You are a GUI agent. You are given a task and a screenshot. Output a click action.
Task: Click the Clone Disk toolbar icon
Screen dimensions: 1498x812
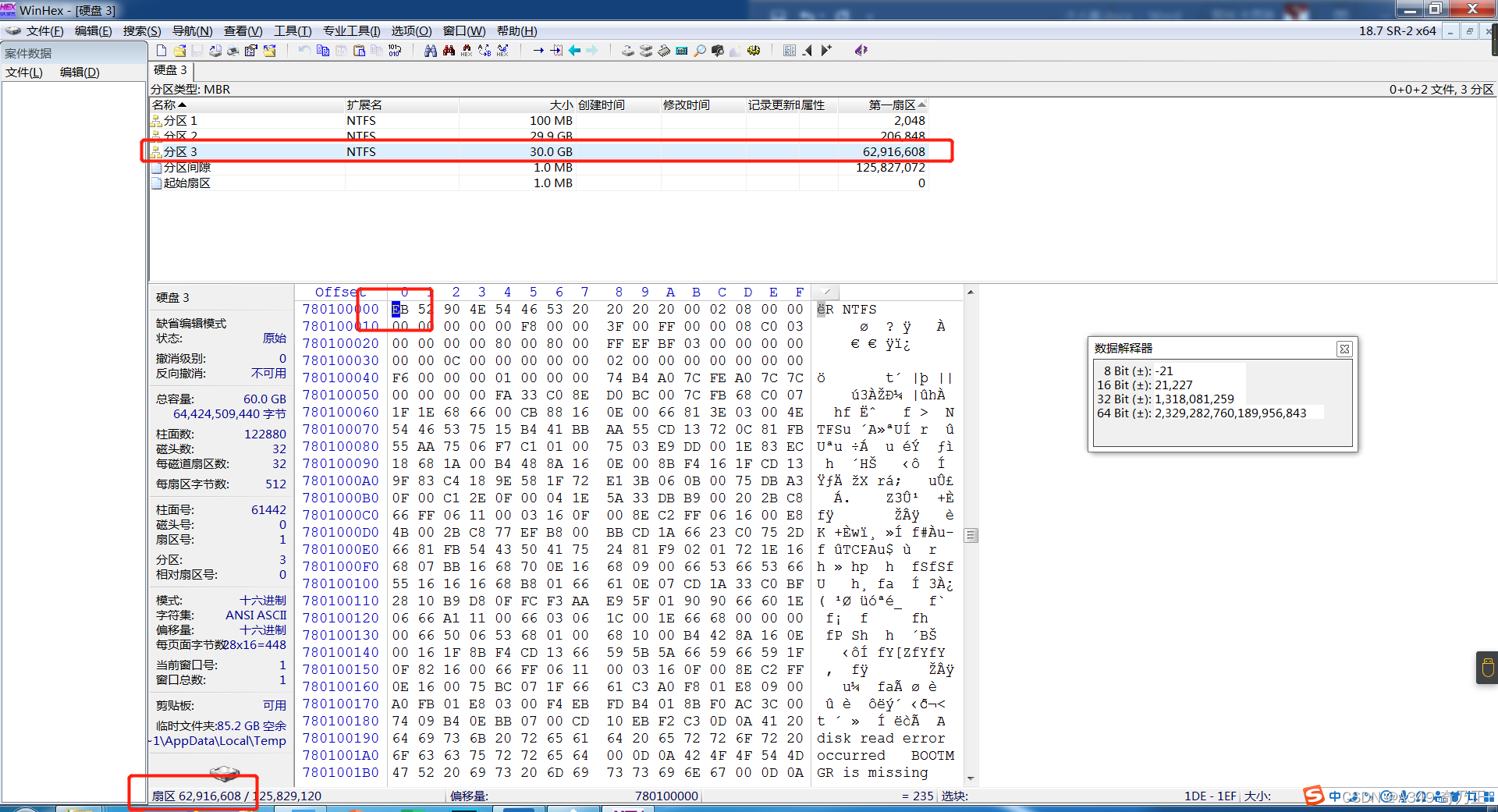click(646, 51)
